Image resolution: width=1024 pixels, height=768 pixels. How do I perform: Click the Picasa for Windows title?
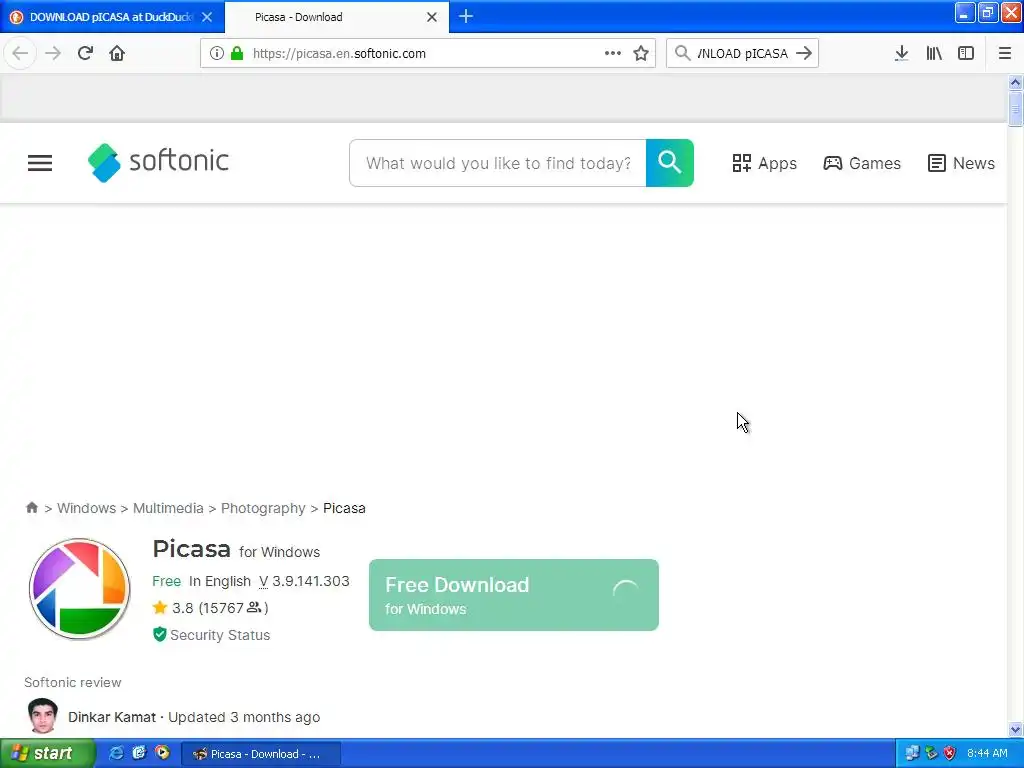[x=236, y=549]
